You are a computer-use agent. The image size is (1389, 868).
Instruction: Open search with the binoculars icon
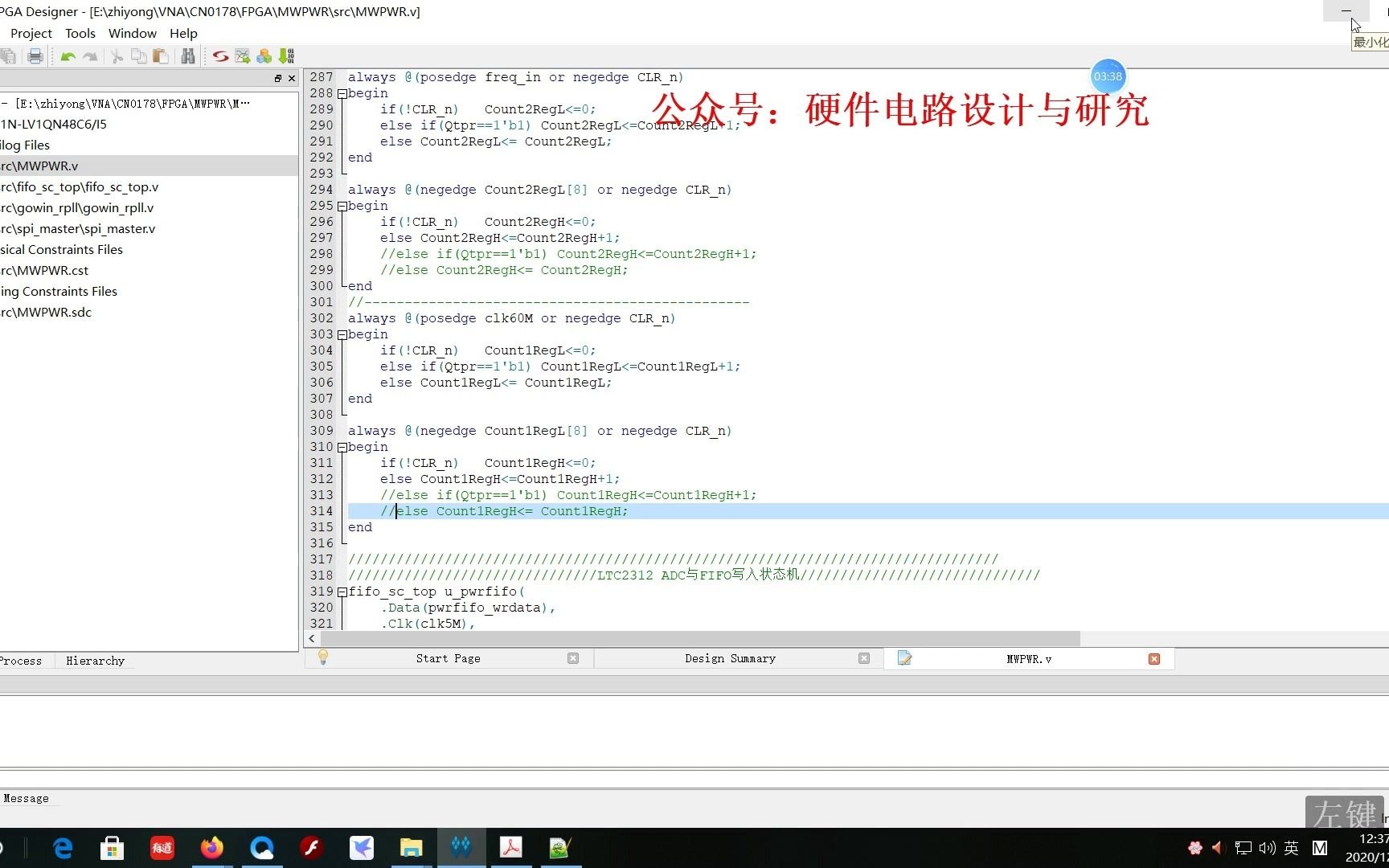(x=189, y=55)
